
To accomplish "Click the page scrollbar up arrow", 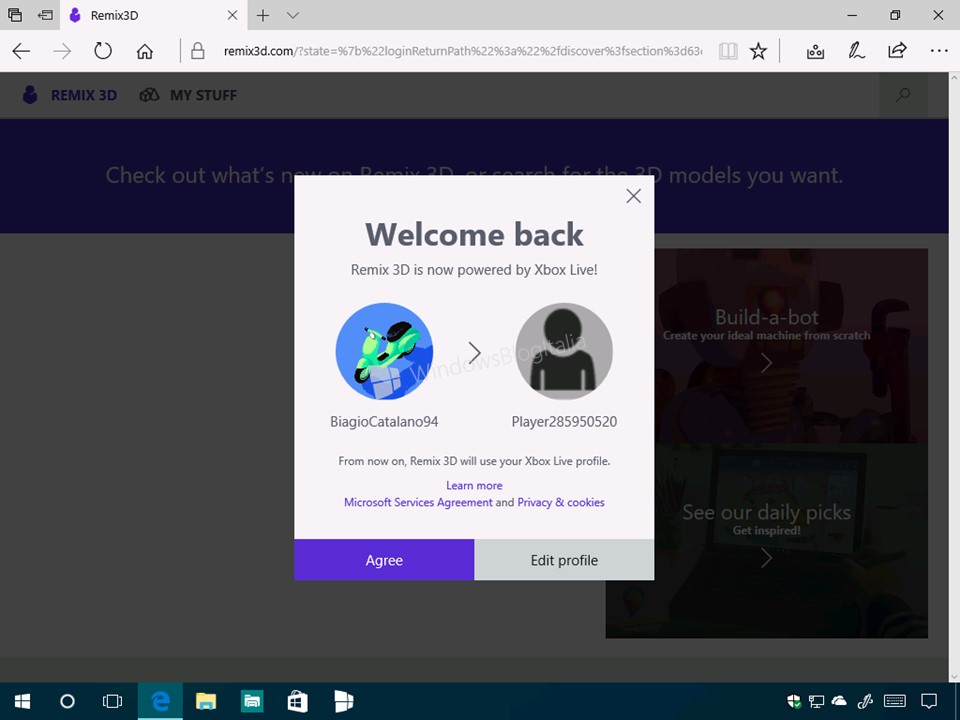I will click(x=954, y=78).
